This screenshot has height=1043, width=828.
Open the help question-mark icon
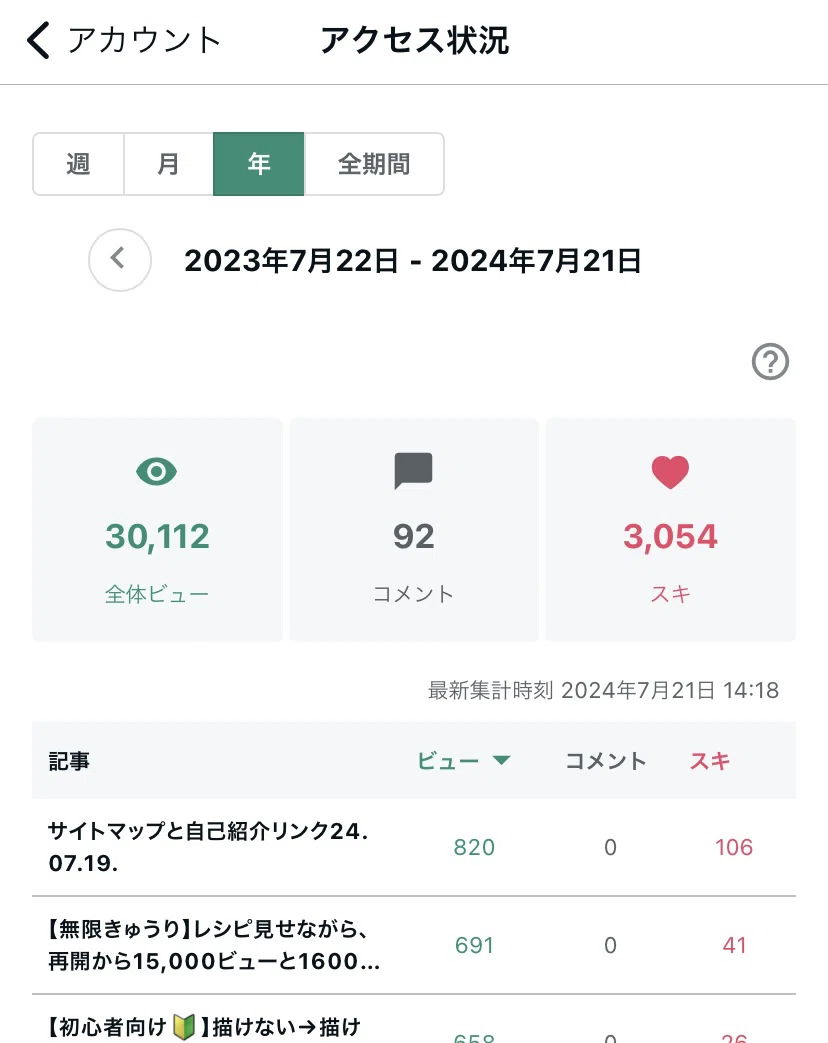coord(770,362)
